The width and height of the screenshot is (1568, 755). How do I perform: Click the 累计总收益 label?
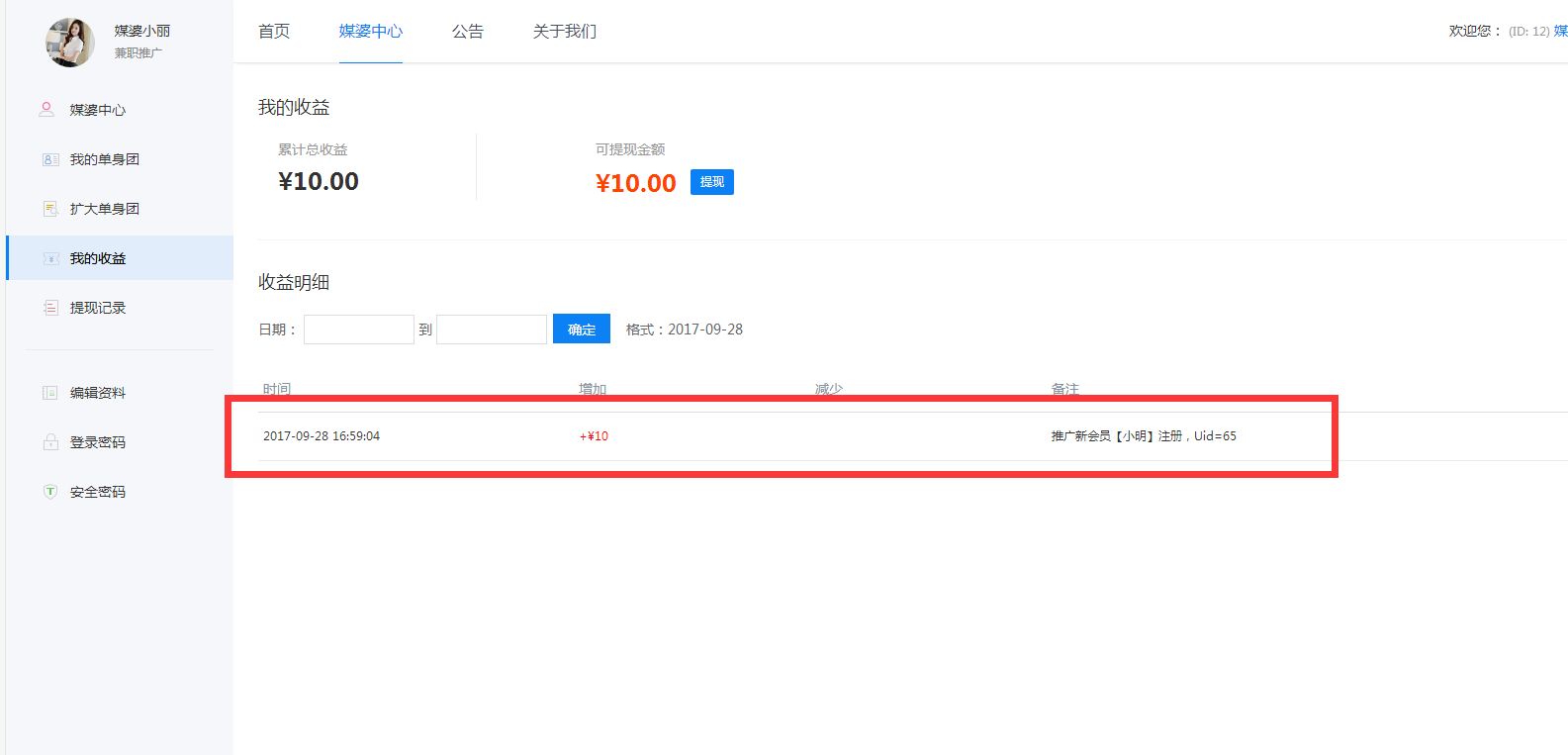tap(313, 149)
